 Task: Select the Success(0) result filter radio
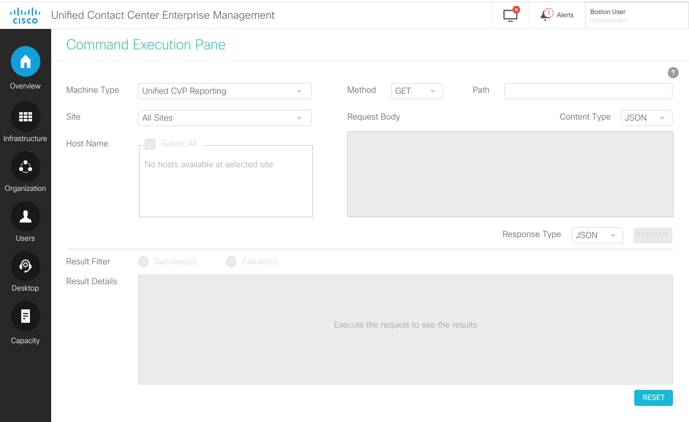click(143, 262)
